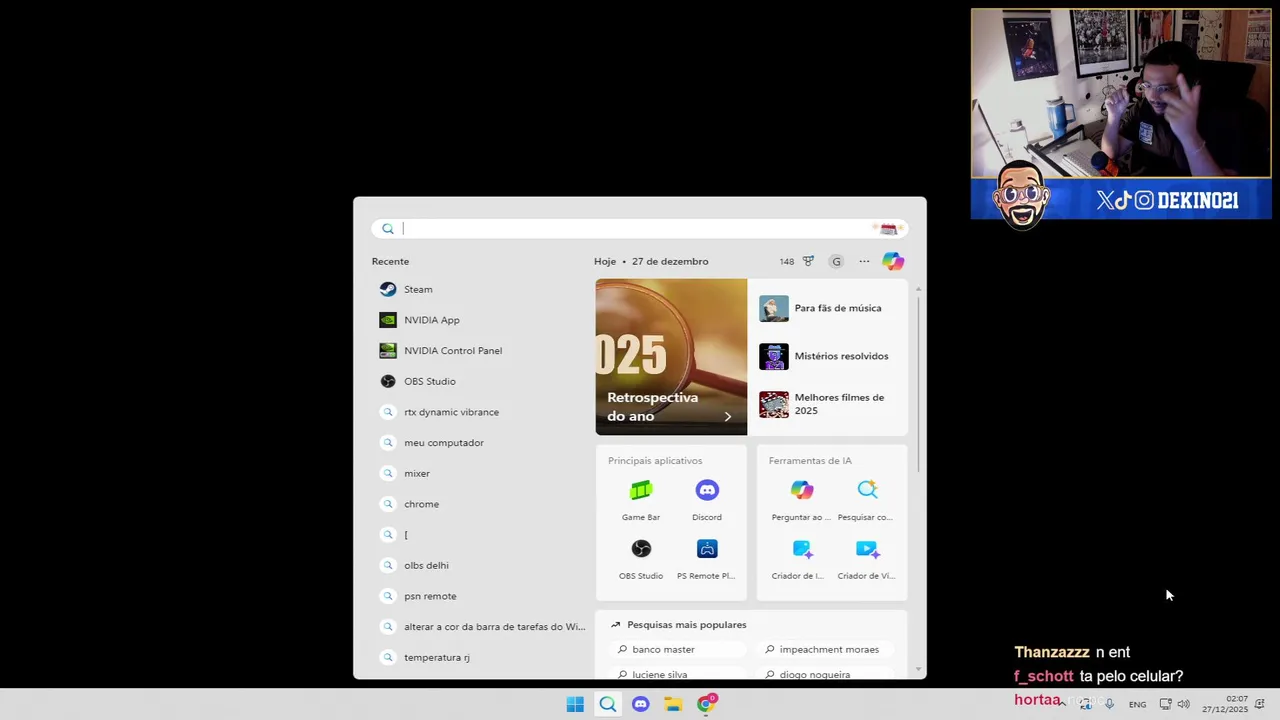Open File Explorer from taskbar
Image resolution: width=1280 pixels, height=720 pixels.
(673, 704)
